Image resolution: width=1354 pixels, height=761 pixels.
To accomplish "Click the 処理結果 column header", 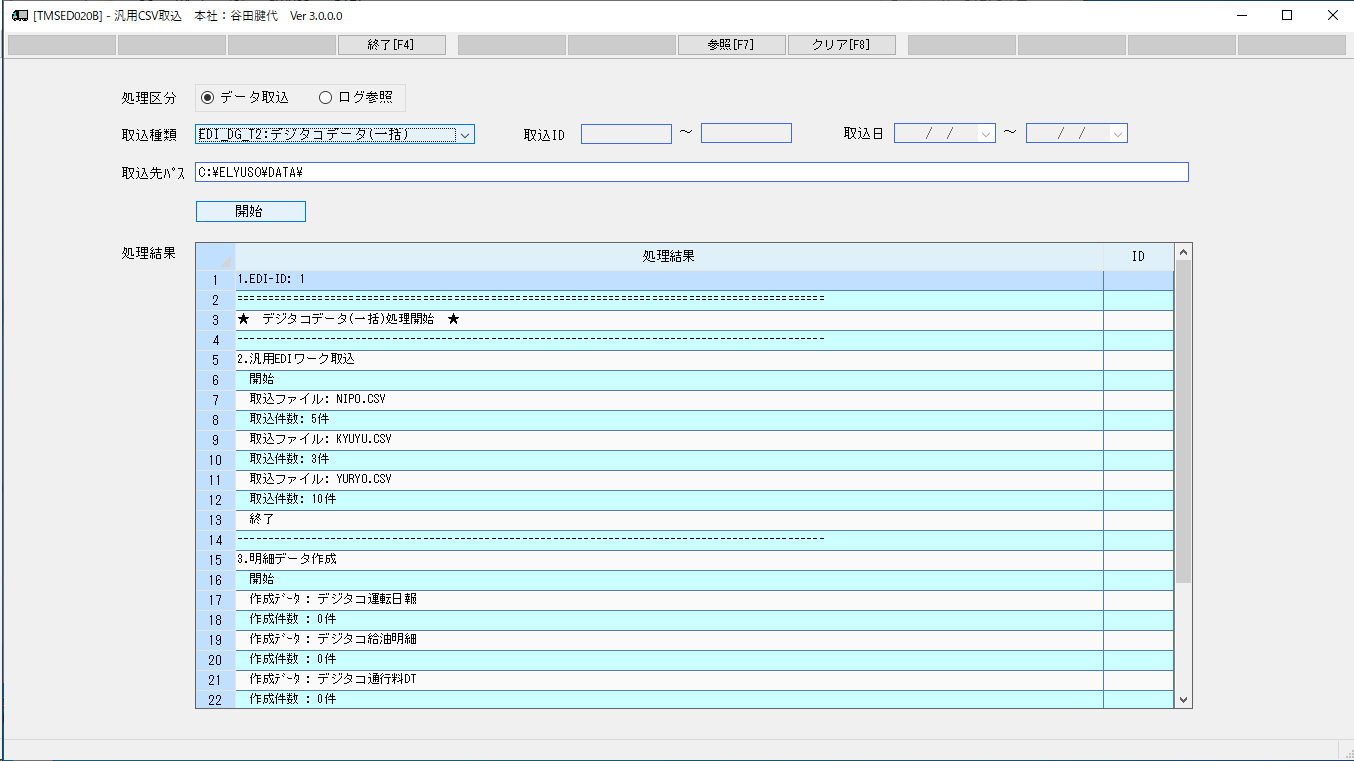I will pos(668,257).
